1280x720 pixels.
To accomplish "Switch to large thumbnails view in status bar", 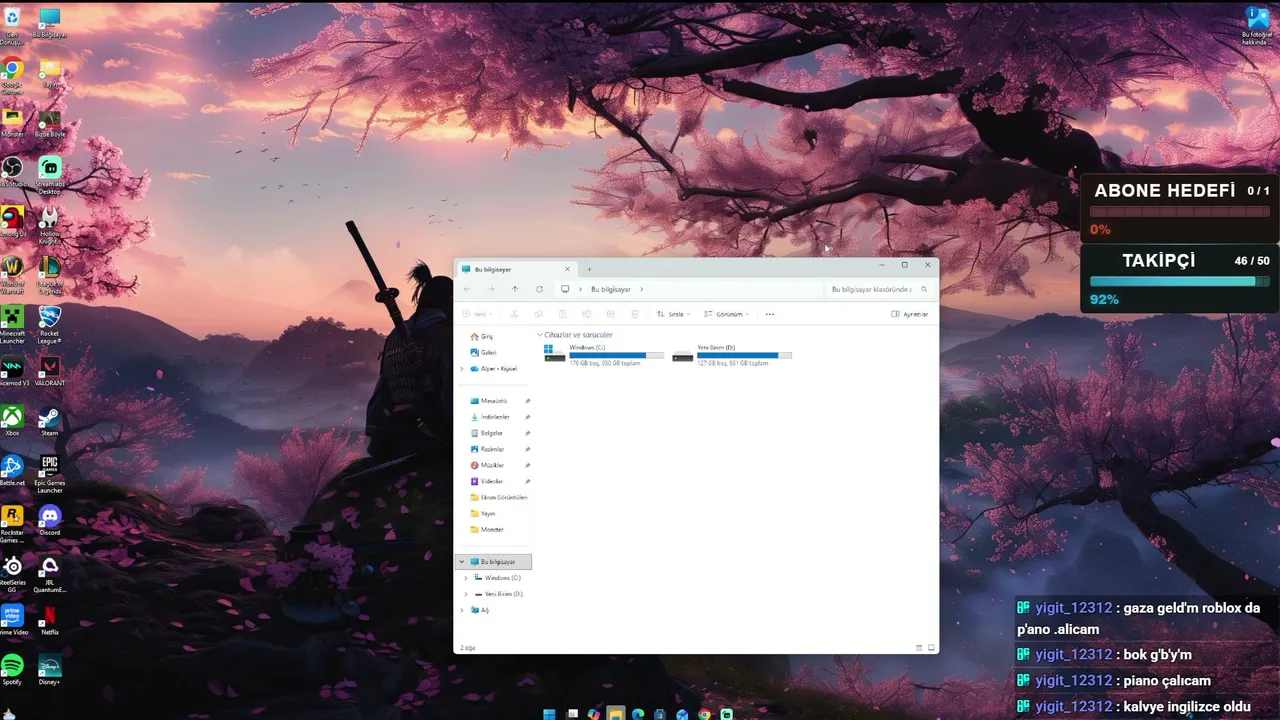I will tap(931, 648).
